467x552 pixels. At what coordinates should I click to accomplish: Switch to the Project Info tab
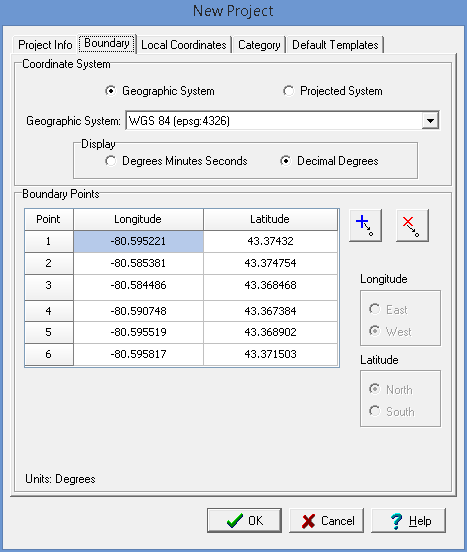click(45, 45)
